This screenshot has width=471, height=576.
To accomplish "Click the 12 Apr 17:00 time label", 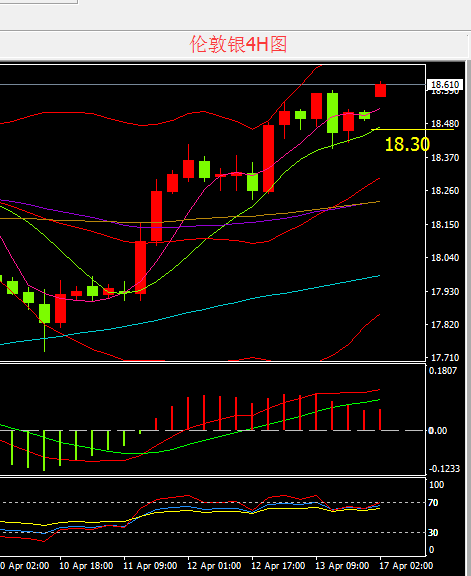I will [278, 566].
